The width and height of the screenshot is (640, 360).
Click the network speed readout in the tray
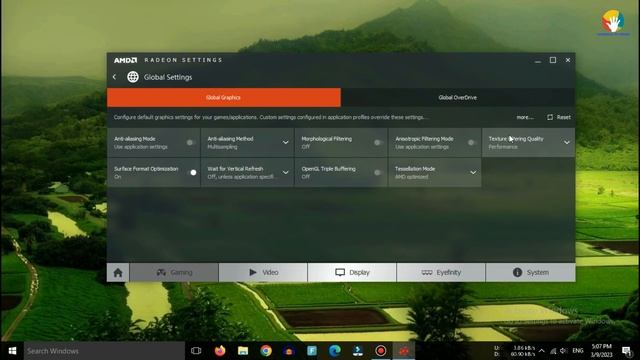(515, 351)
